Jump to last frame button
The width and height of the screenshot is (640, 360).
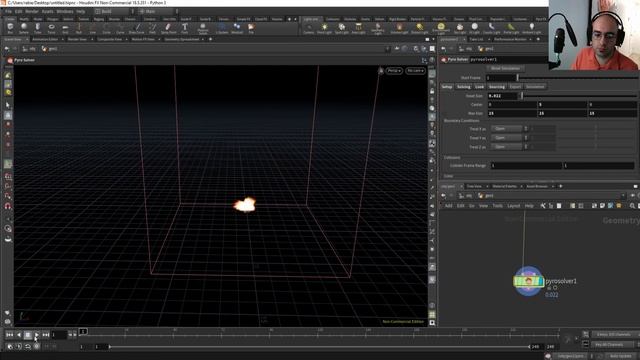click(46, 335)
